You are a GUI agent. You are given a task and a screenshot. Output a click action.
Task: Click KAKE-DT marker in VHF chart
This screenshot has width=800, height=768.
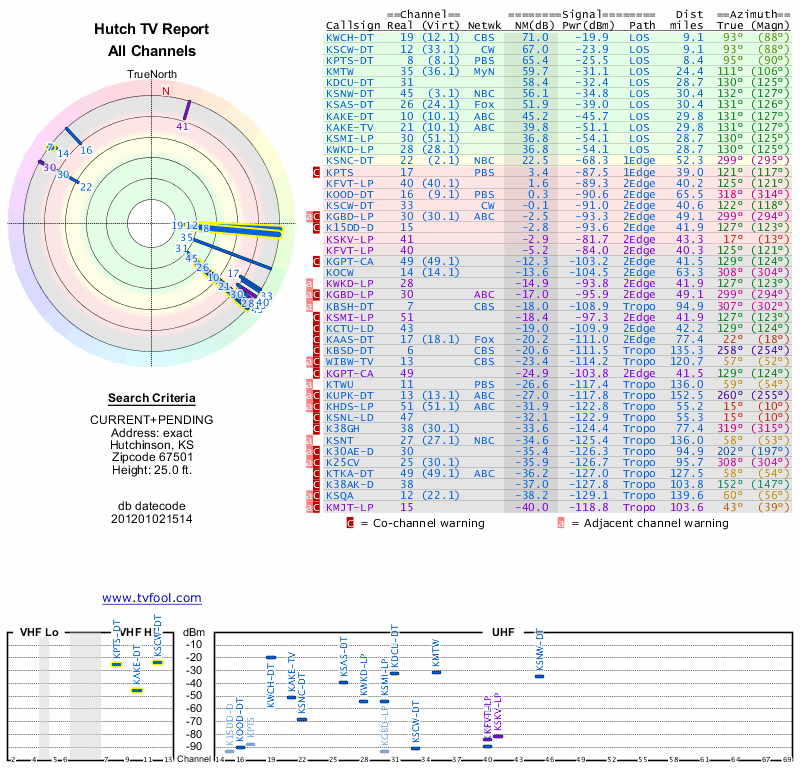click(x=137, y=690)
